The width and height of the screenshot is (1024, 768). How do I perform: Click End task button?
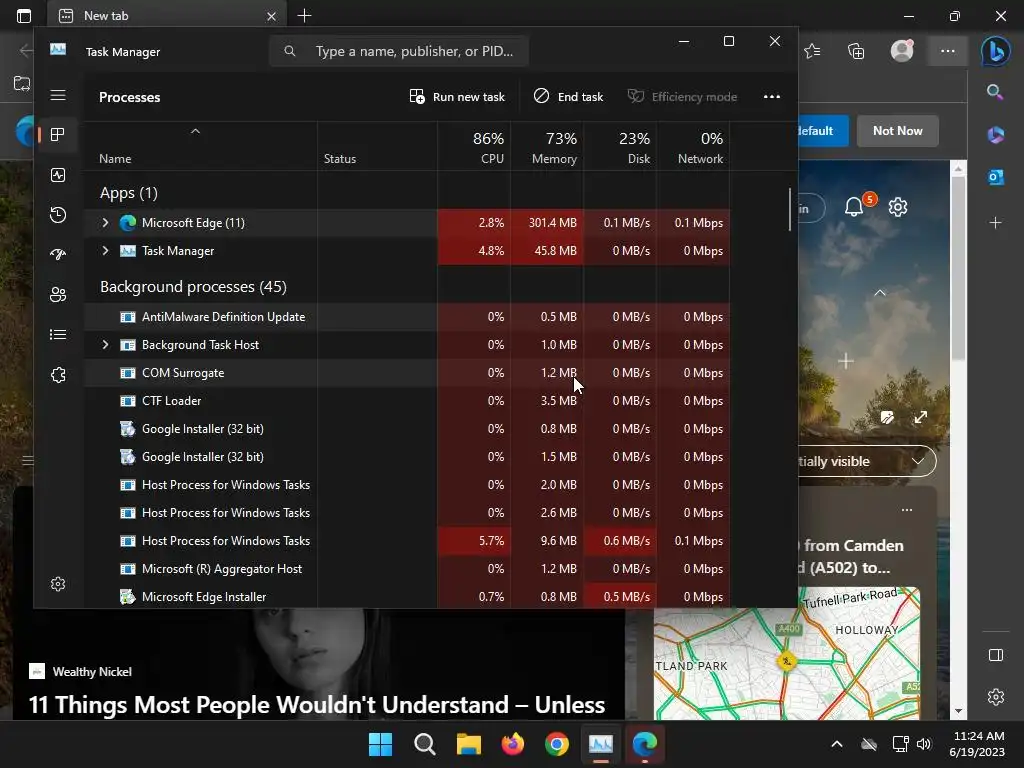(568, 97)
